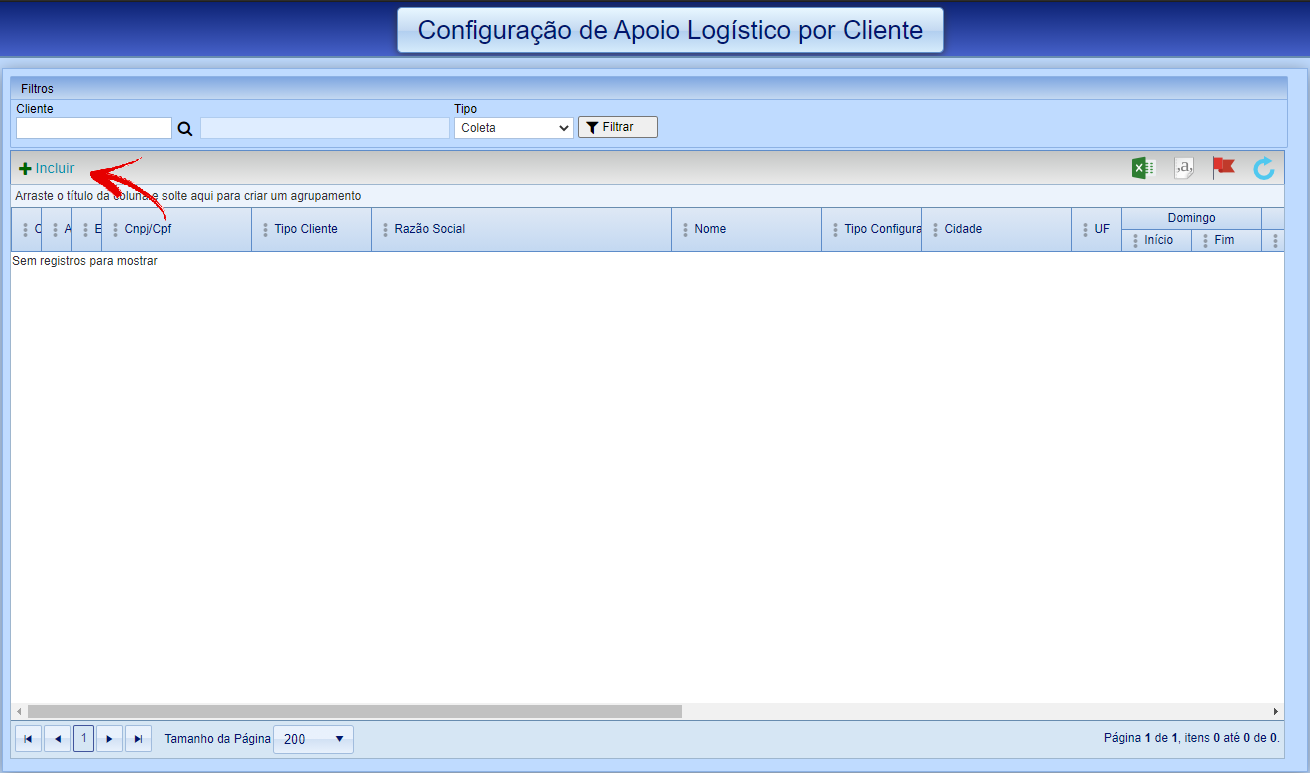
Task: Click Incluir to add a record
Action: point(47,168)
